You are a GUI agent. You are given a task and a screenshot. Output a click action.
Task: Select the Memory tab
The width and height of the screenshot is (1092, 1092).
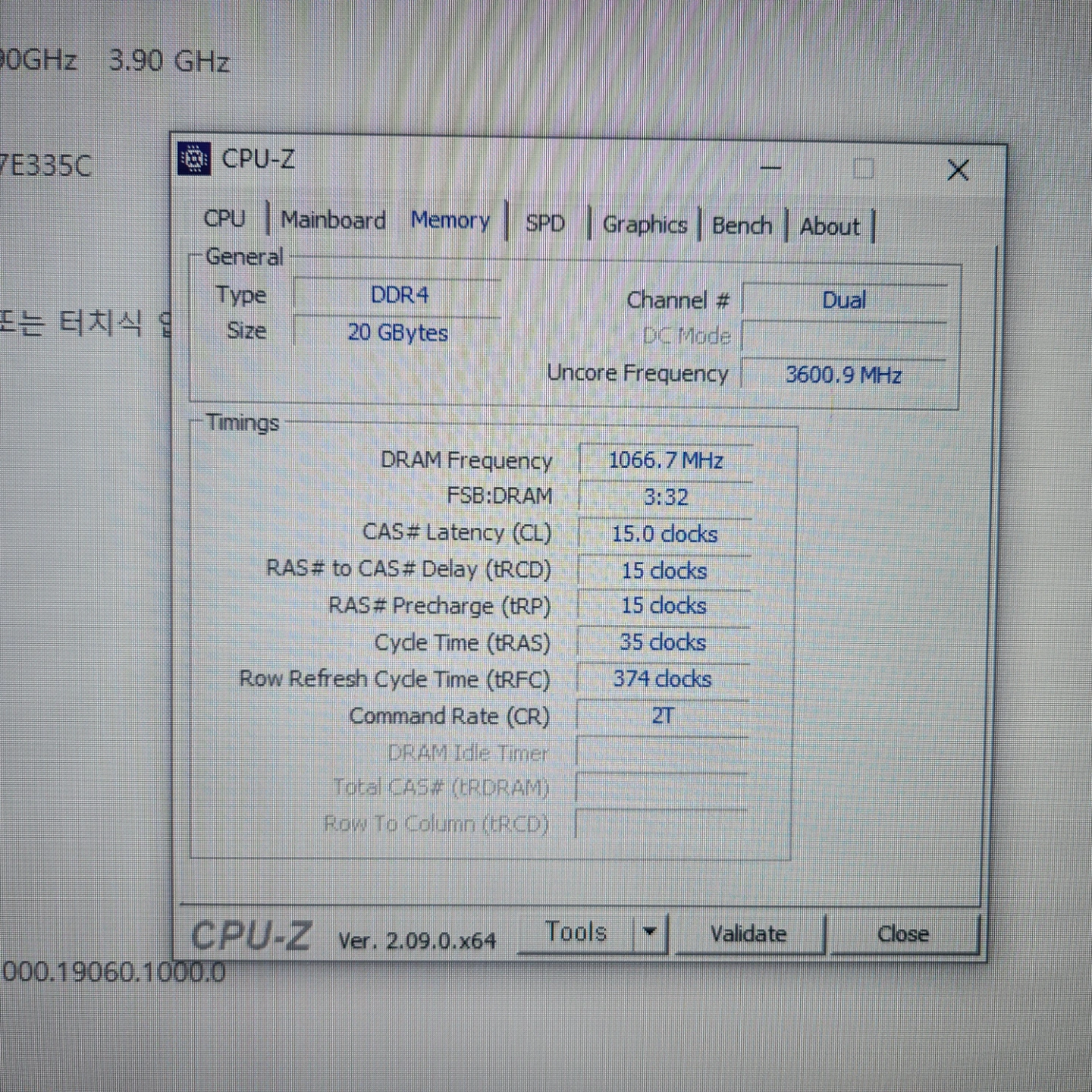point(450,220)
